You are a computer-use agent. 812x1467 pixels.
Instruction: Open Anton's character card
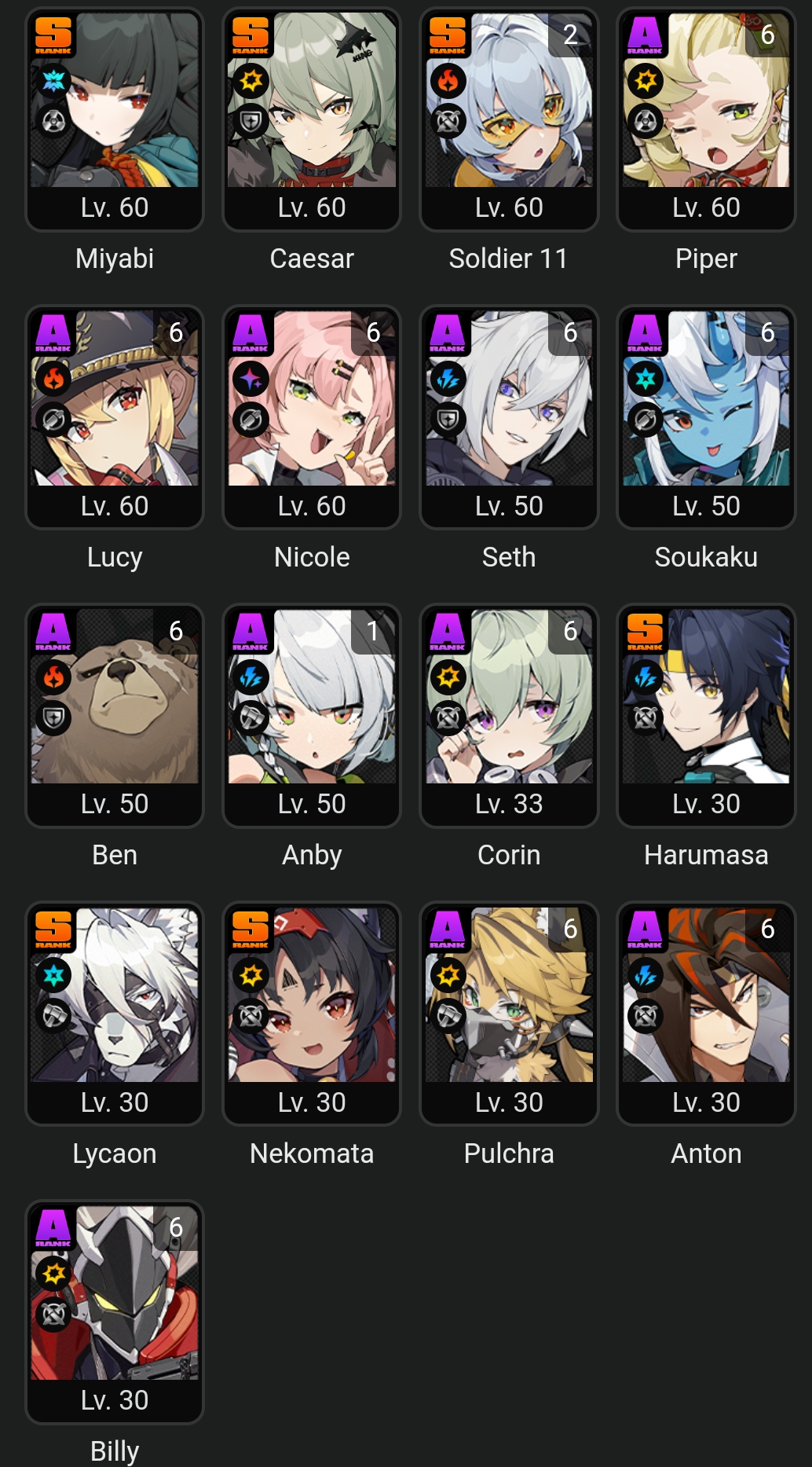(x=706, y=1014)
